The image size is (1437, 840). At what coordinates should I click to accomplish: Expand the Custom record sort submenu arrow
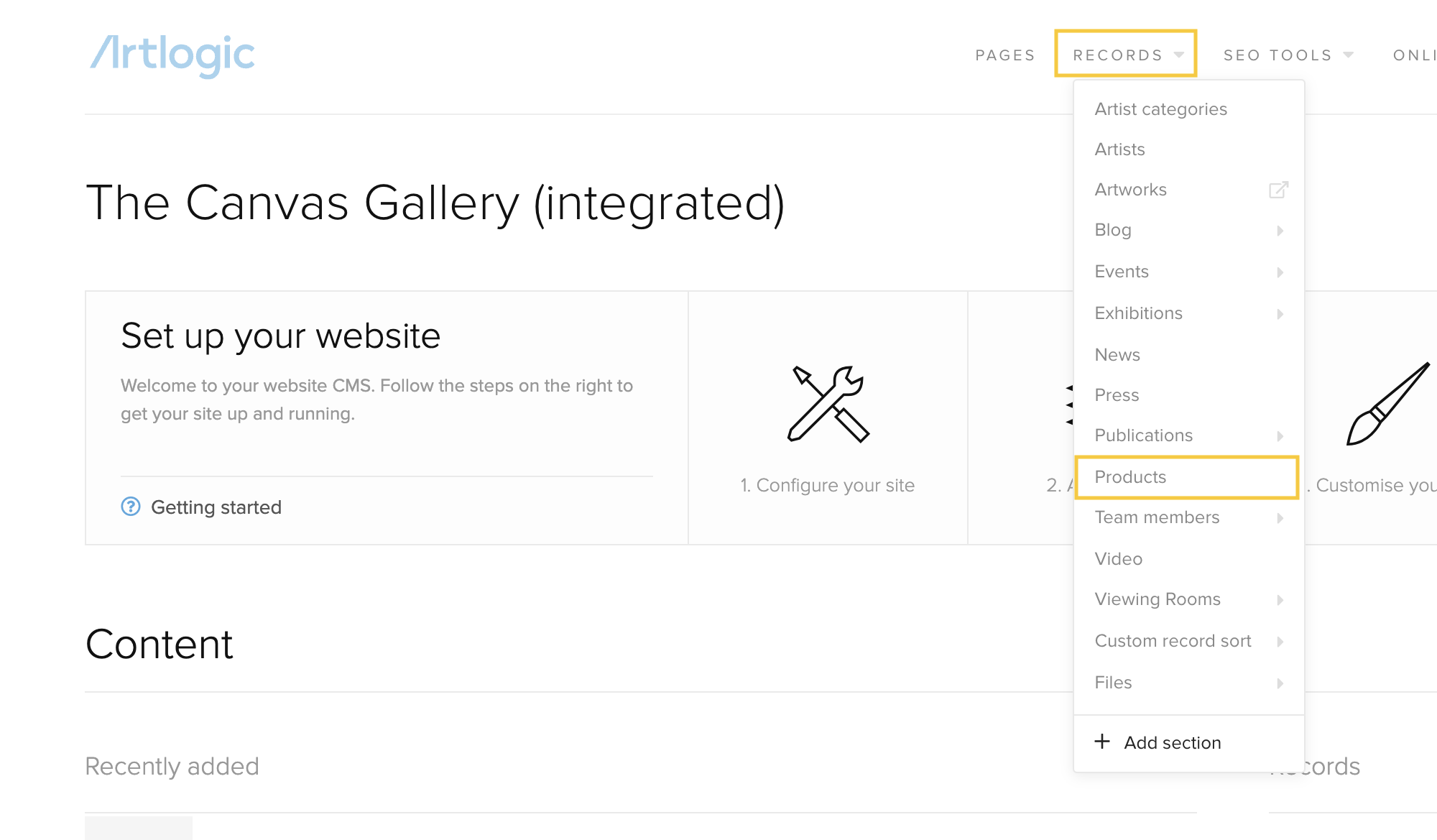coord(1280,642)
